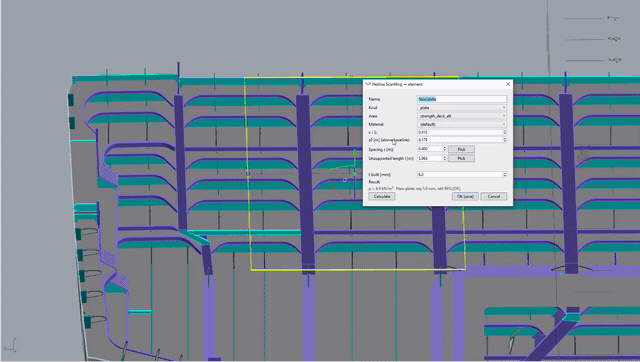
Task: Click the Spacing s value field
Action: click(x=430, y=149)
